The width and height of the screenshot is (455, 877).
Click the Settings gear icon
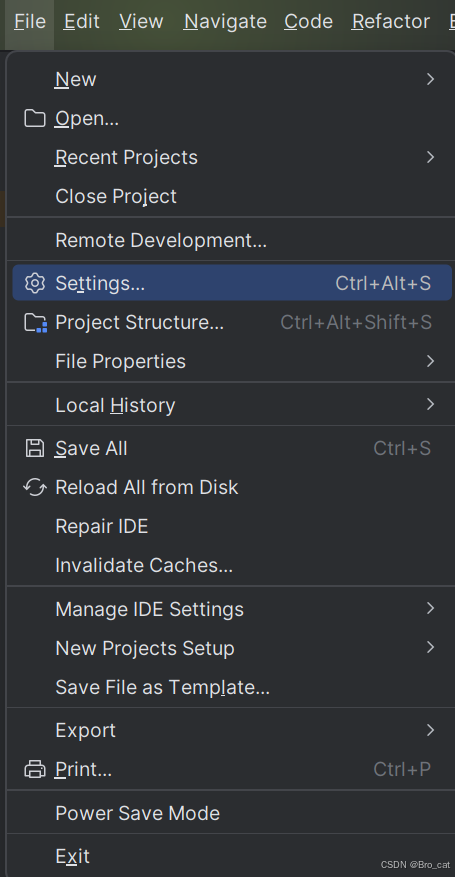point(35,284)
